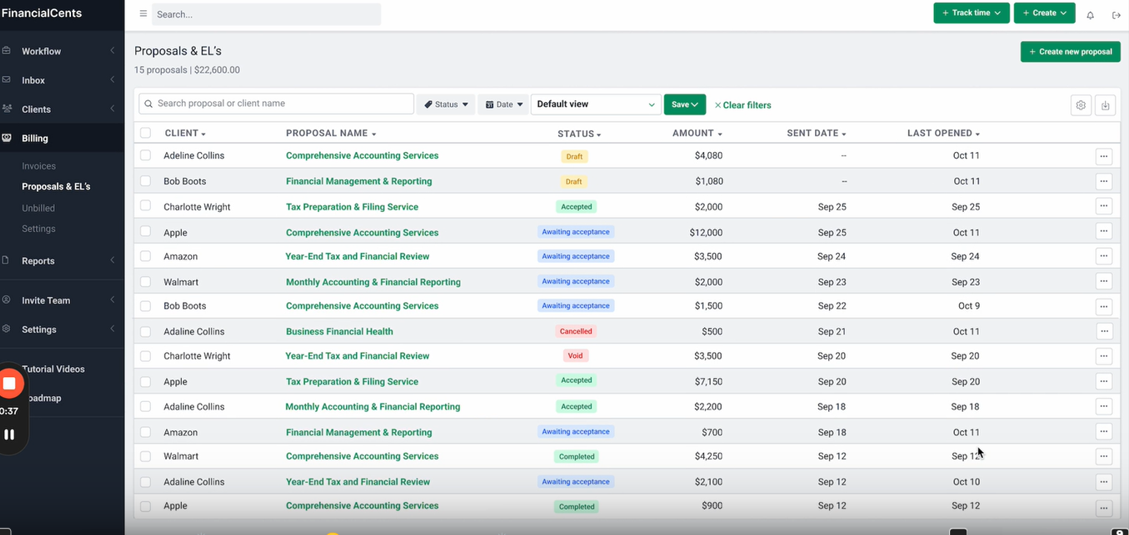Screen dimensions: 1129x535
Task: Check the Business Financial Health row checkbox
Action: point(145,332)
